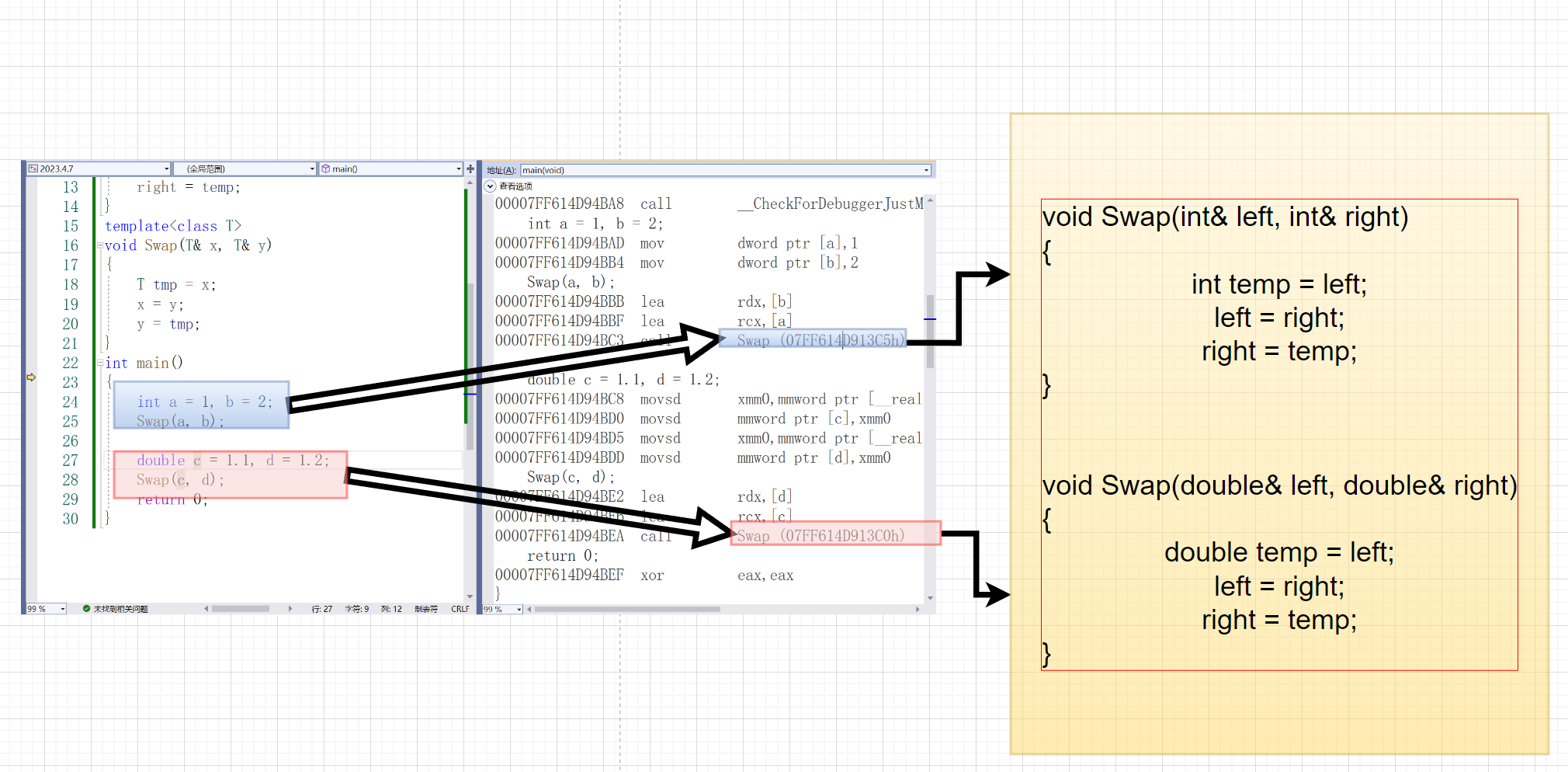Click the 未找到相关问题 status check icon
The image size is (1568, 772).
[x=86, y=609]
